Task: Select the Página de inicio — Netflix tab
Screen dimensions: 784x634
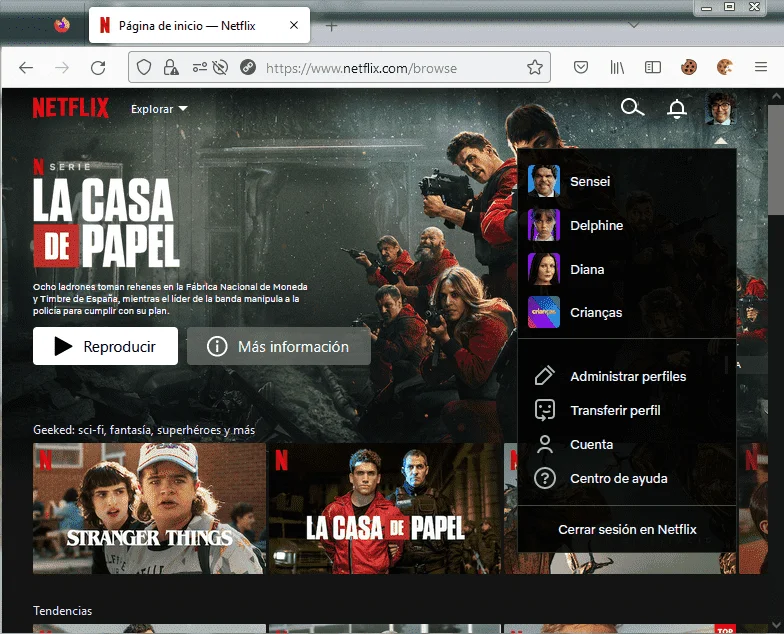Action: point(200,25)
